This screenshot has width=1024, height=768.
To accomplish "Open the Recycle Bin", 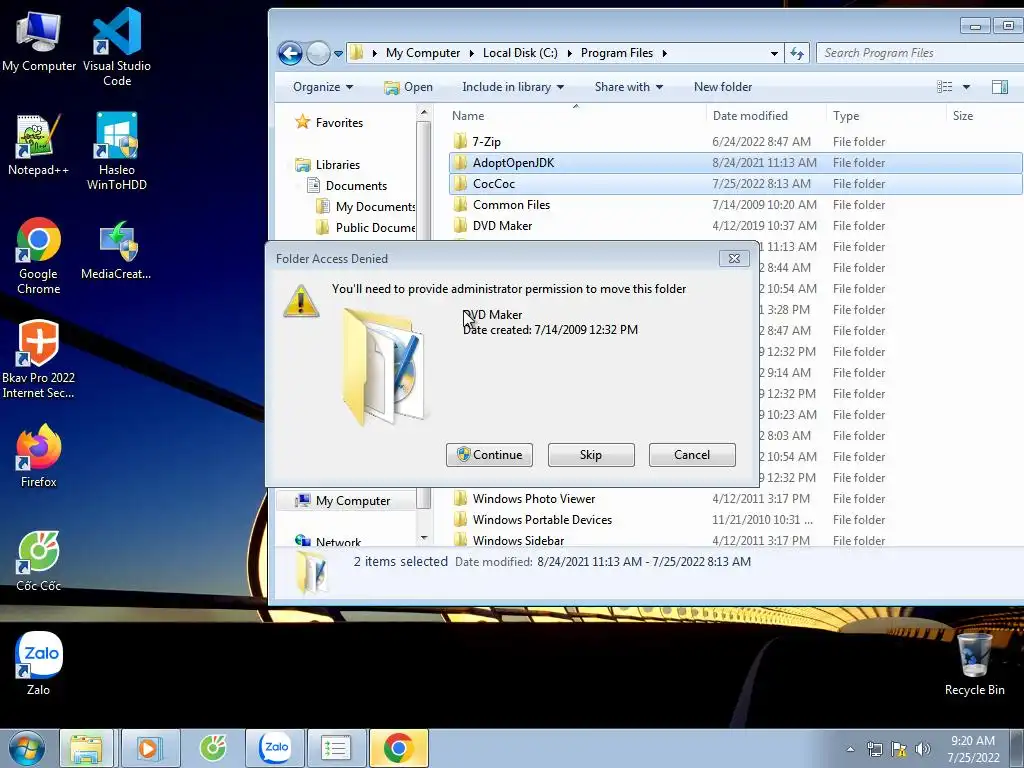I will 974,665.
